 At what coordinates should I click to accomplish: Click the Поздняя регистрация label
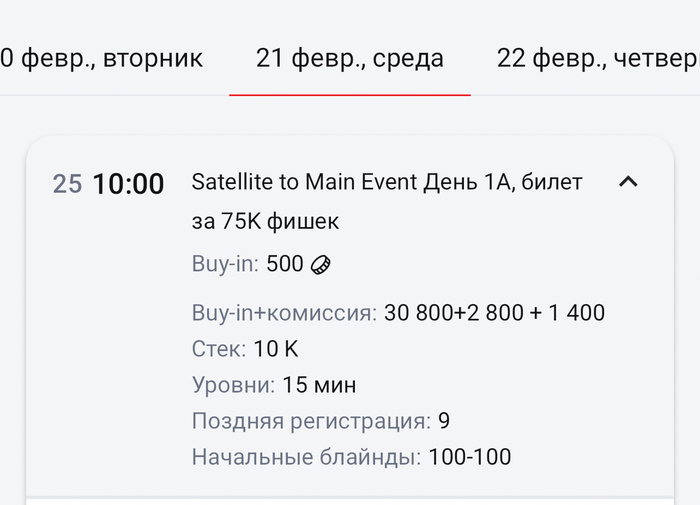pos(311,421)
